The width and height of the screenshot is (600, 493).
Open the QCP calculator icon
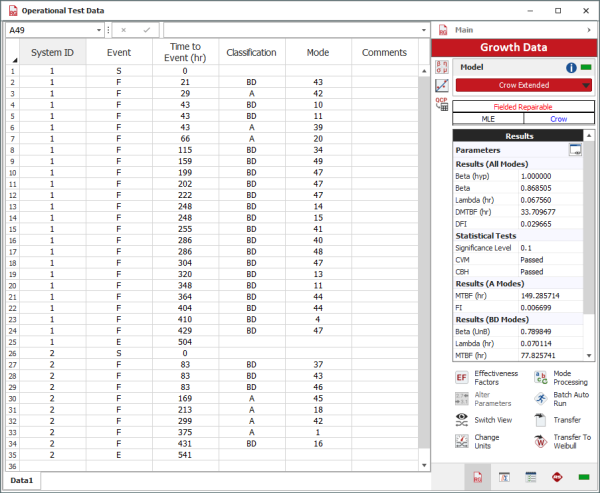[x=442, y=104]
